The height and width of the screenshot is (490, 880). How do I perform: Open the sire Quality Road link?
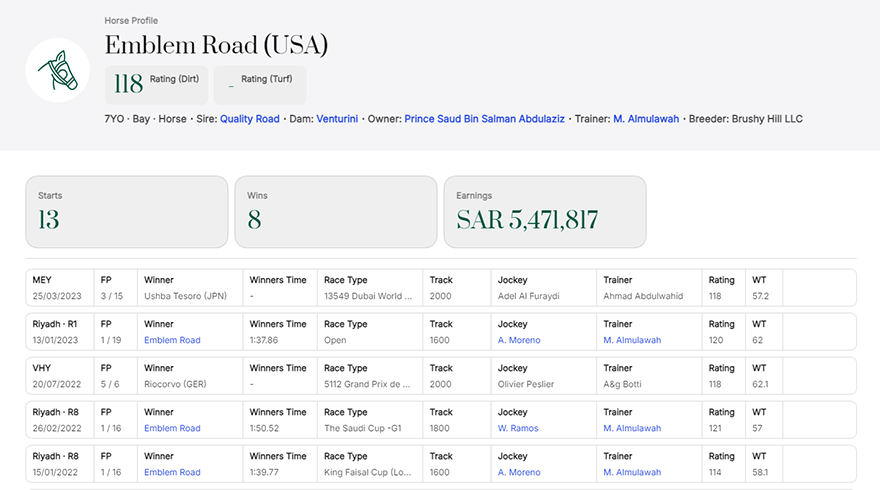point(249,119)
